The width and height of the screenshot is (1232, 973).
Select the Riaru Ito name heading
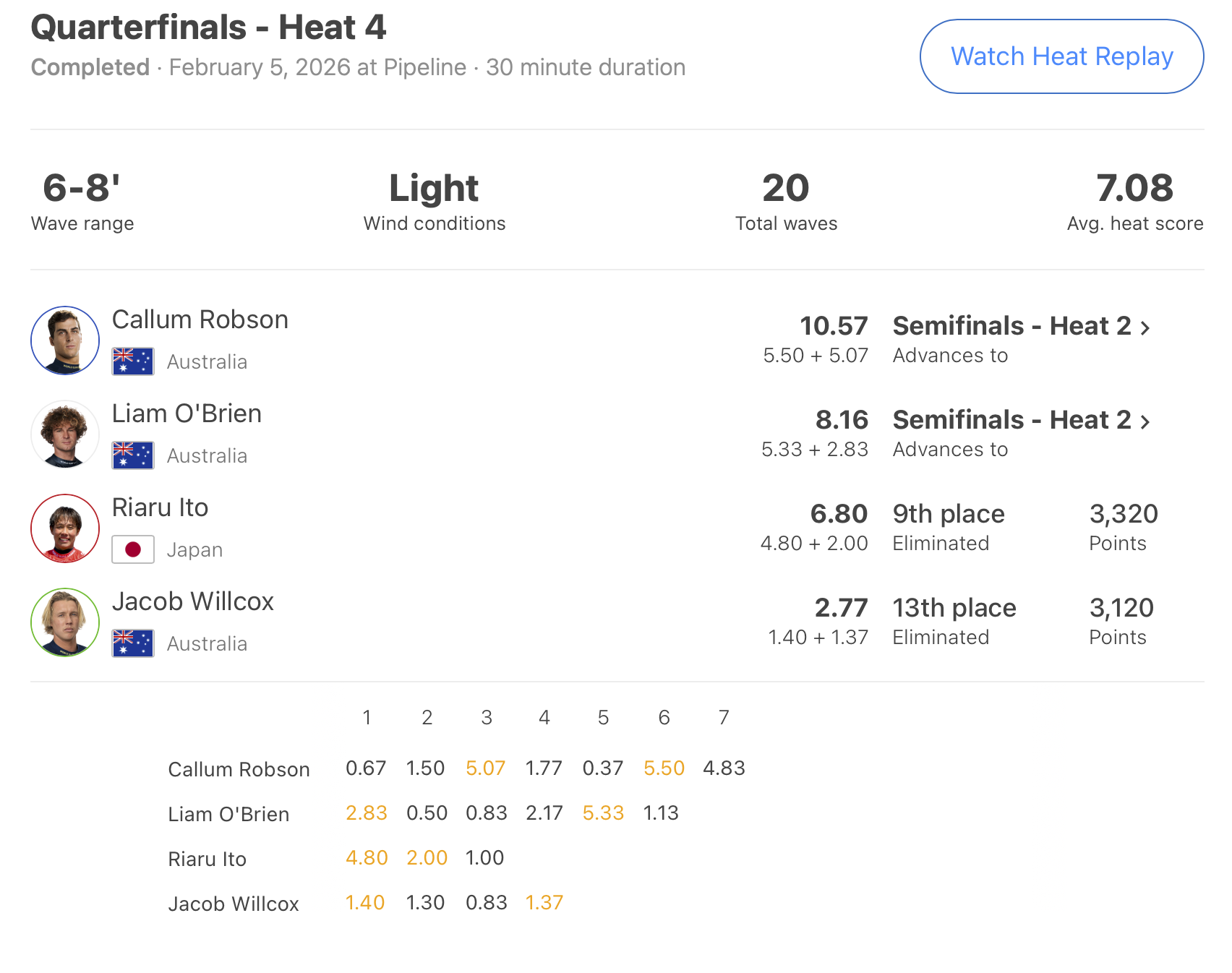point(160,507)
